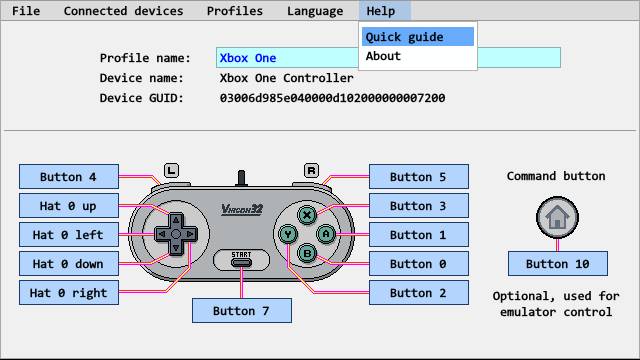Click the home Command button icon

click(x=557, y=218)
